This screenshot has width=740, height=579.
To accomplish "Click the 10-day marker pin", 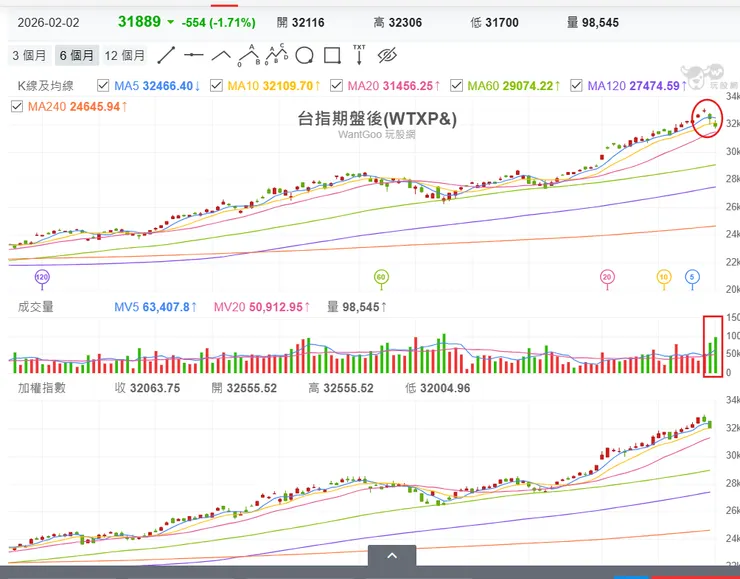I will click(x=664, y=278).
